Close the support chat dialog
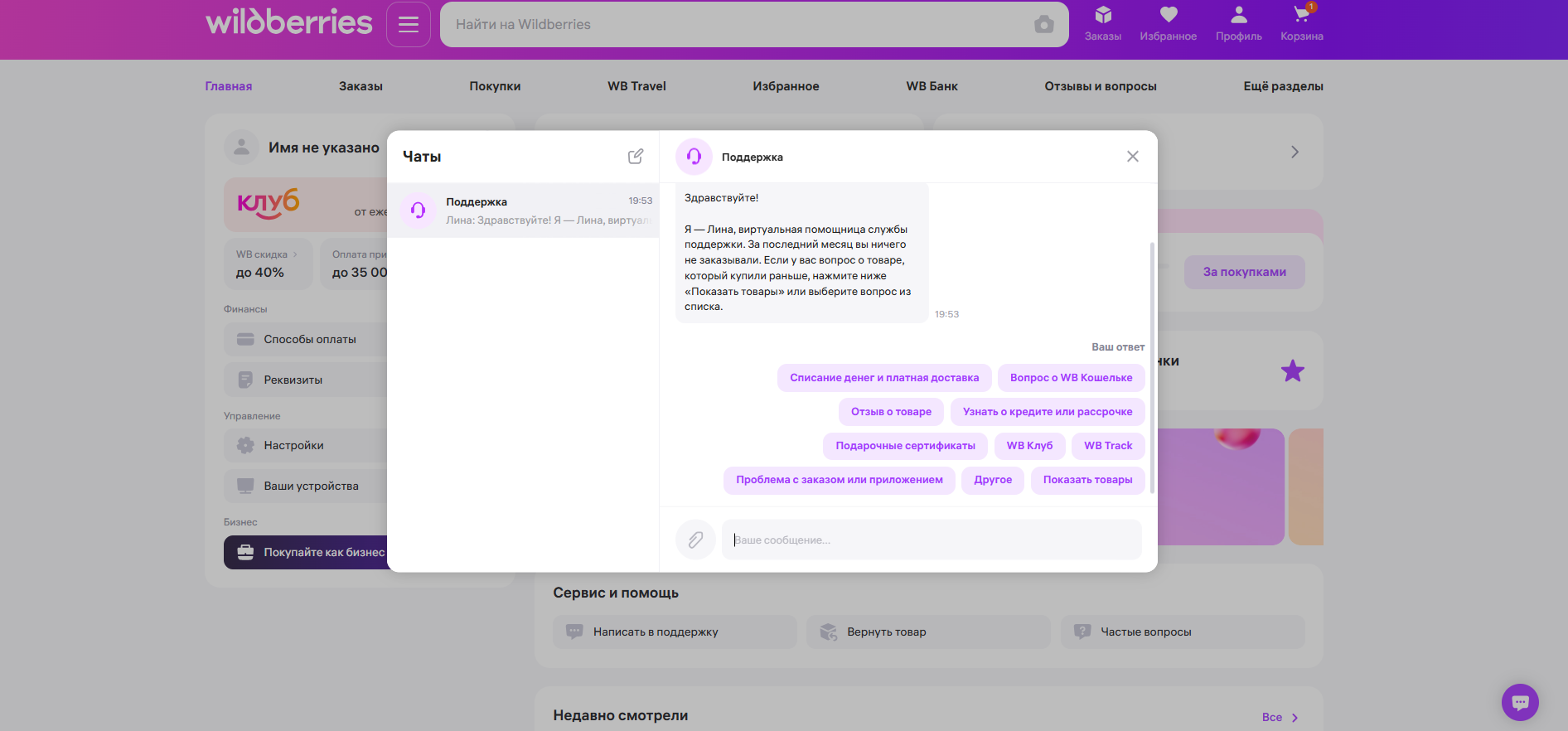Viewport: 1568px width, 731px height. (x=1132, y=157)
